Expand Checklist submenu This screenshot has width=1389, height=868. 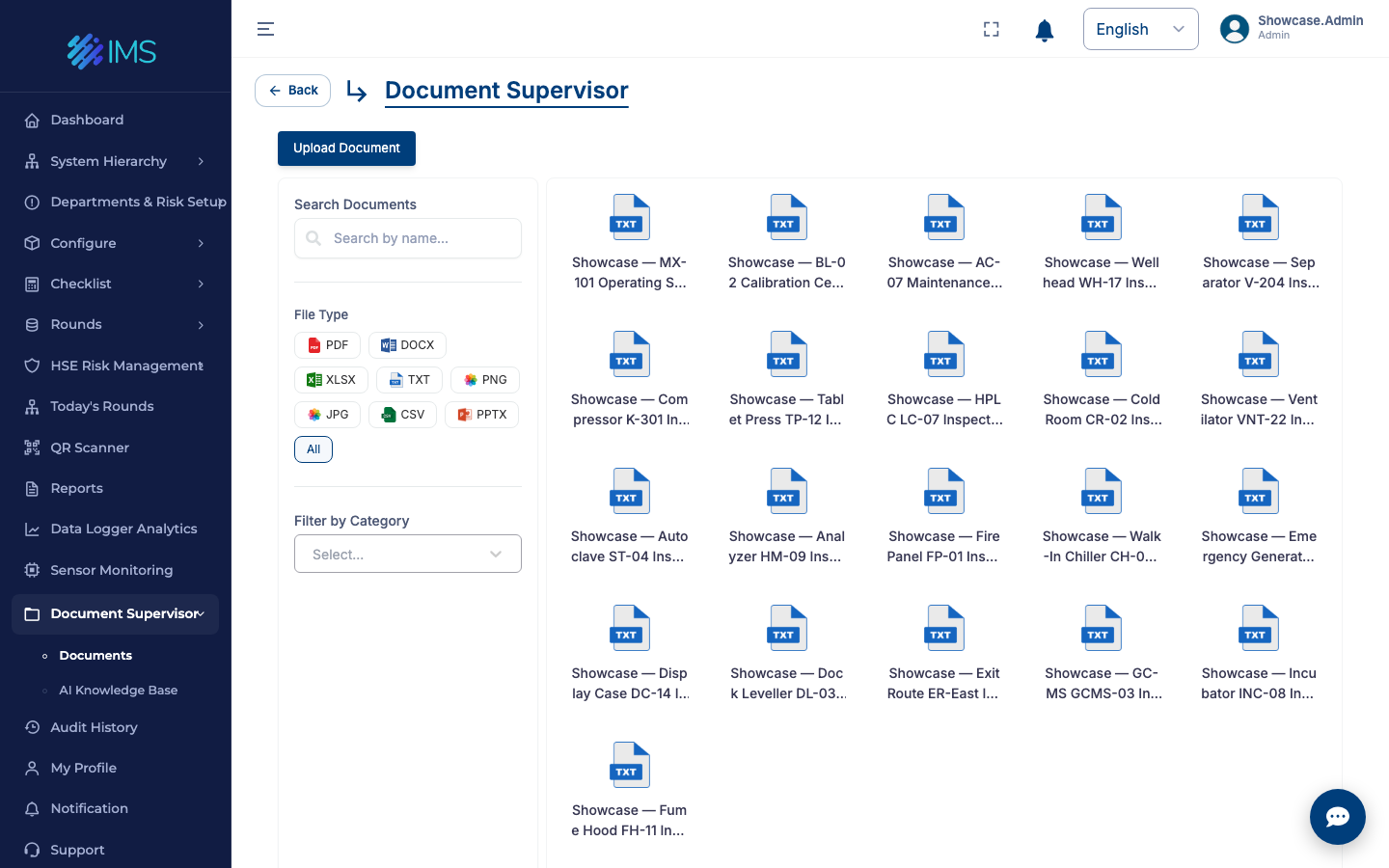[116, 284]
